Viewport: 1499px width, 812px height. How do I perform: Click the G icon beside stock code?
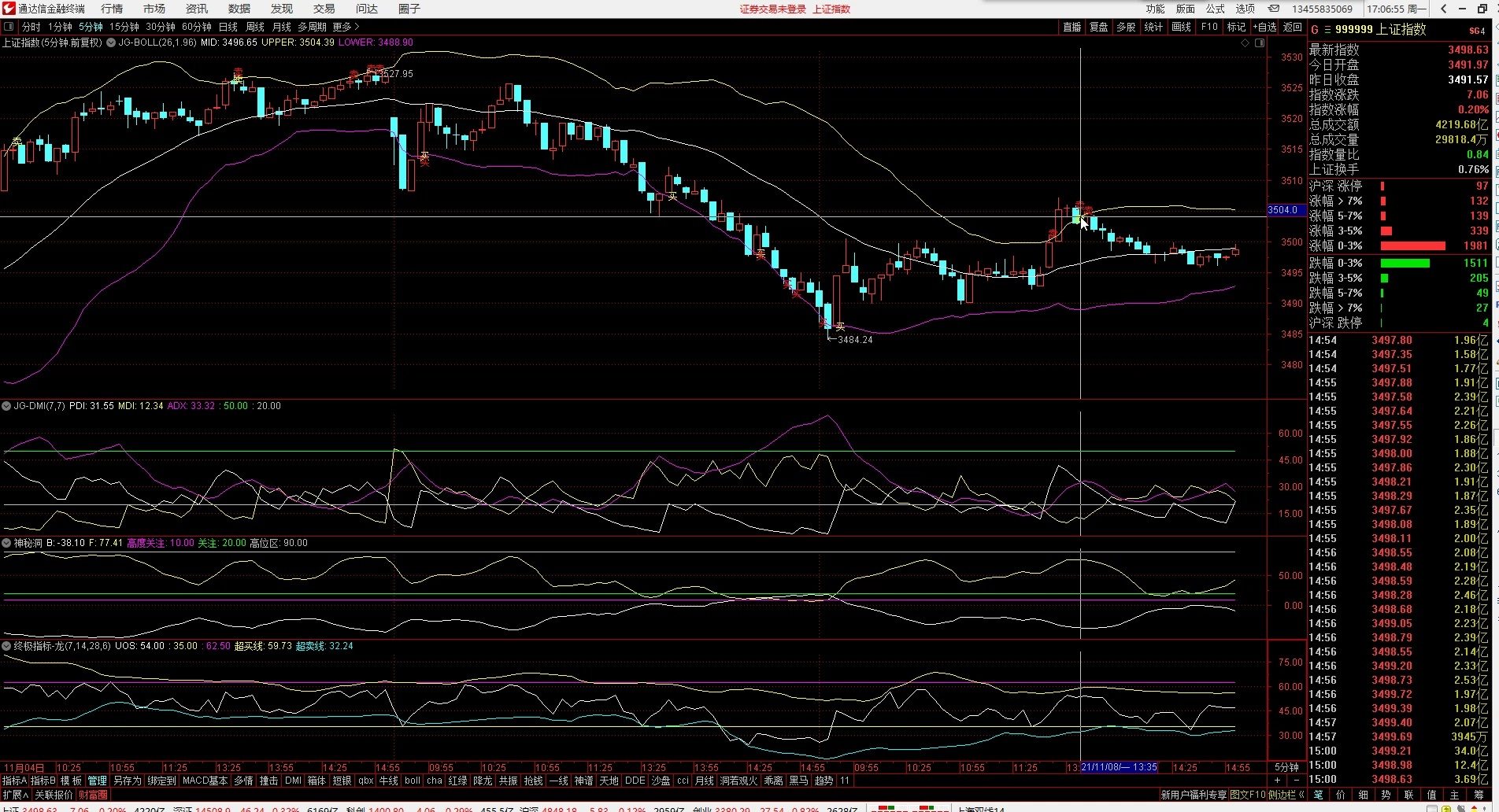pyautogui.click(x=1314, y=30)
